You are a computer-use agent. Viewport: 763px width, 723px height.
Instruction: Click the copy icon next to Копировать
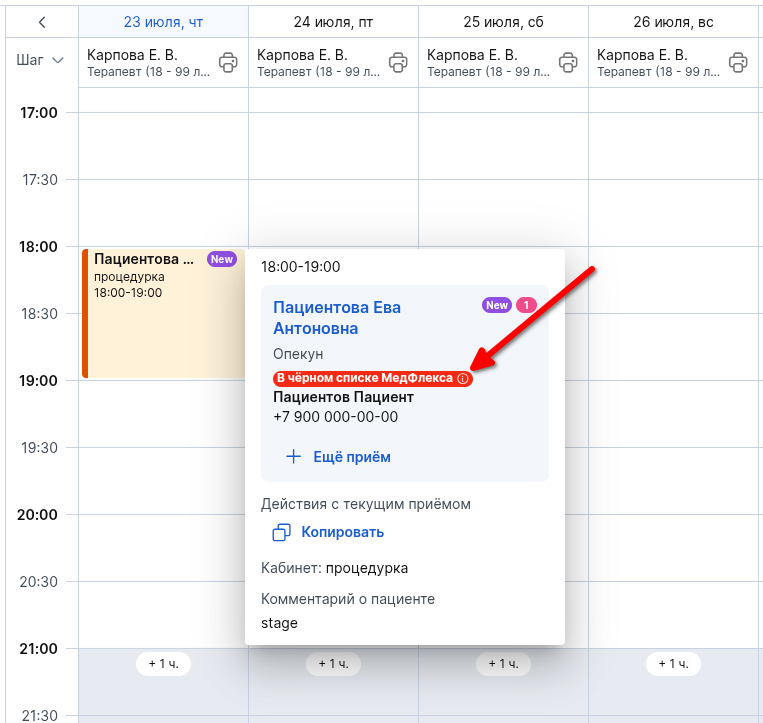click(281, 532)
